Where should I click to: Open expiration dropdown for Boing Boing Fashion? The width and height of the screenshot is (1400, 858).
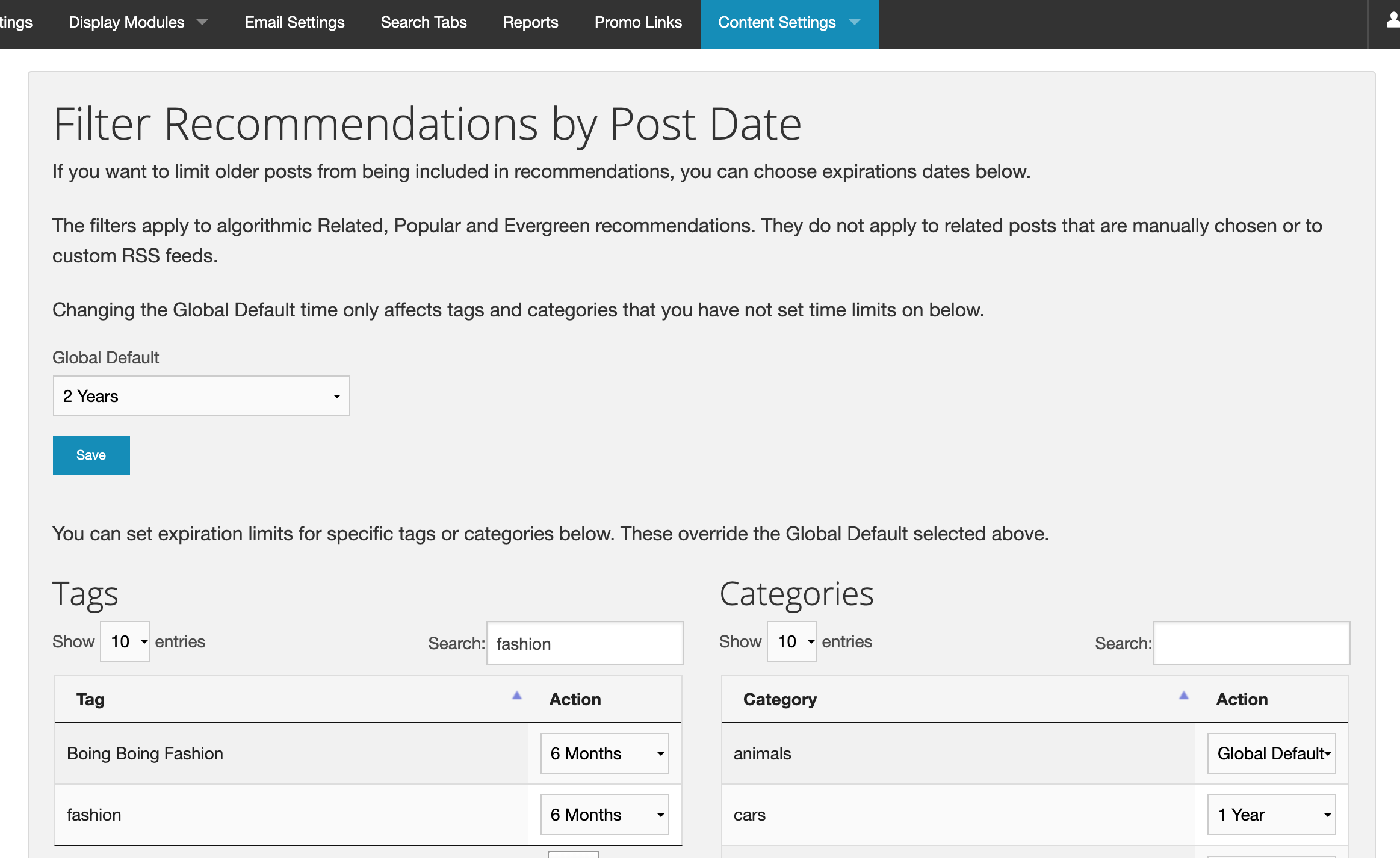(604, 753)
